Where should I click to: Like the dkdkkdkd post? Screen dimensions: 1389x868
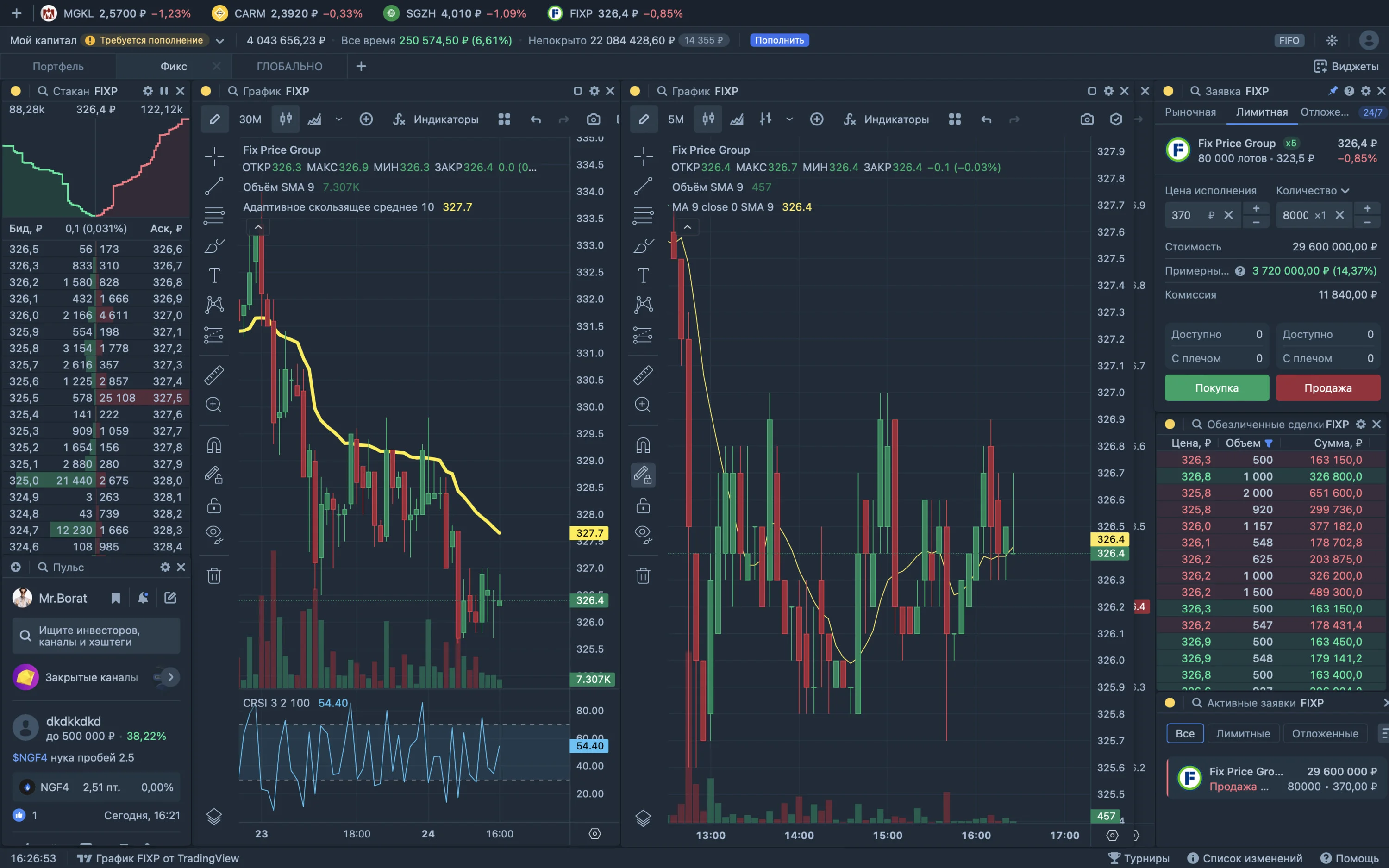point(19,815)
